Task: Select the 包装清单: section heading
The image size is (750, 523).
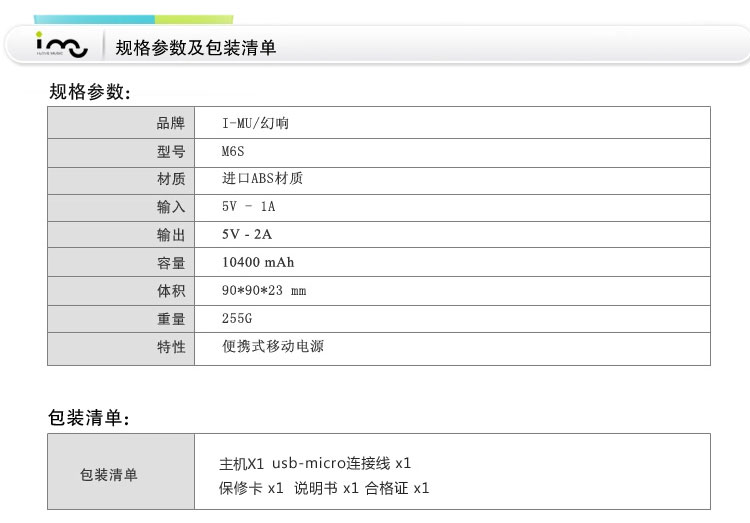Action: [x=89, y=418]
